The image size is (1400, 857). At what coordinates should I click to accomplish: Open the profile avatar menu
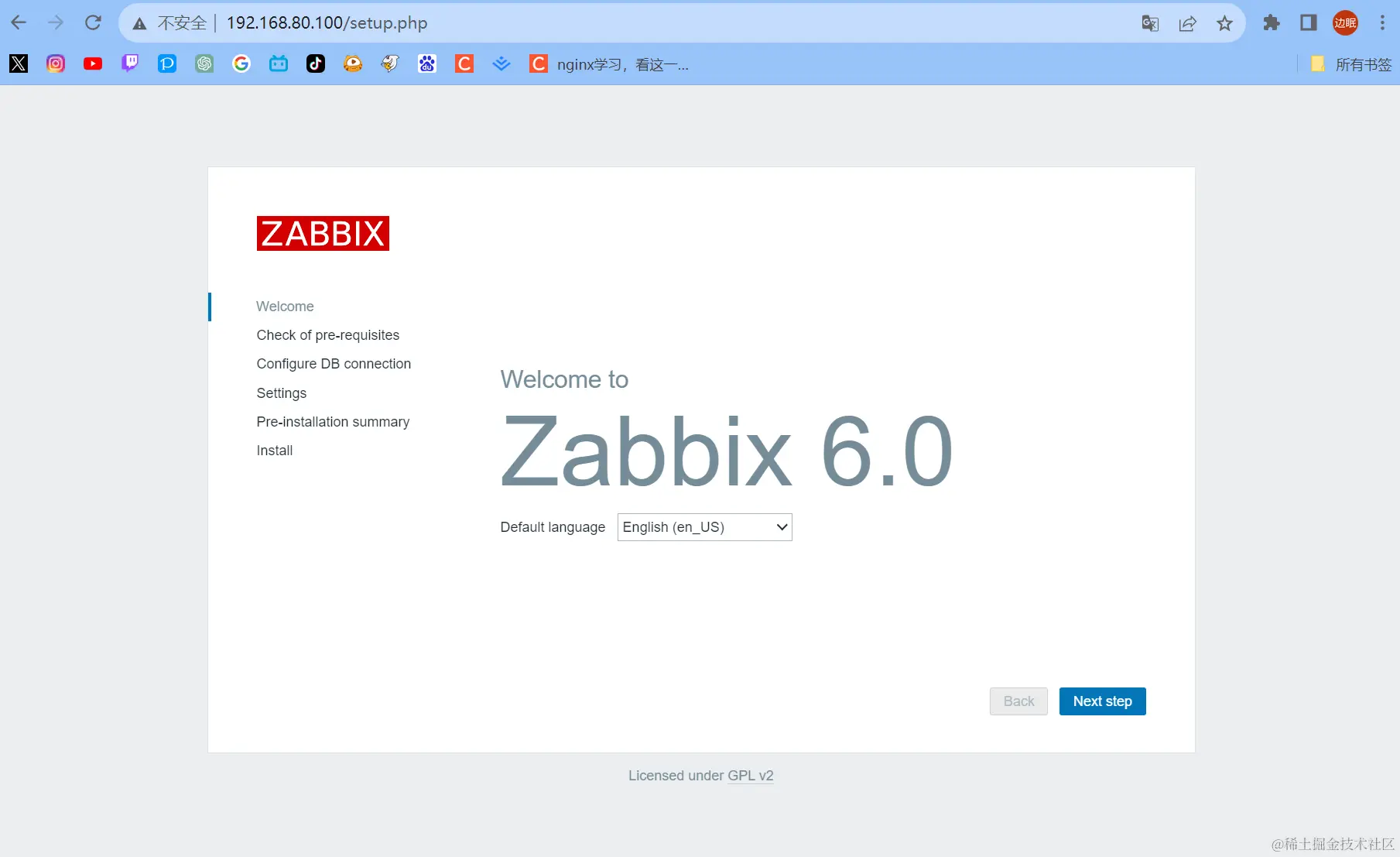pos(1345,23)
